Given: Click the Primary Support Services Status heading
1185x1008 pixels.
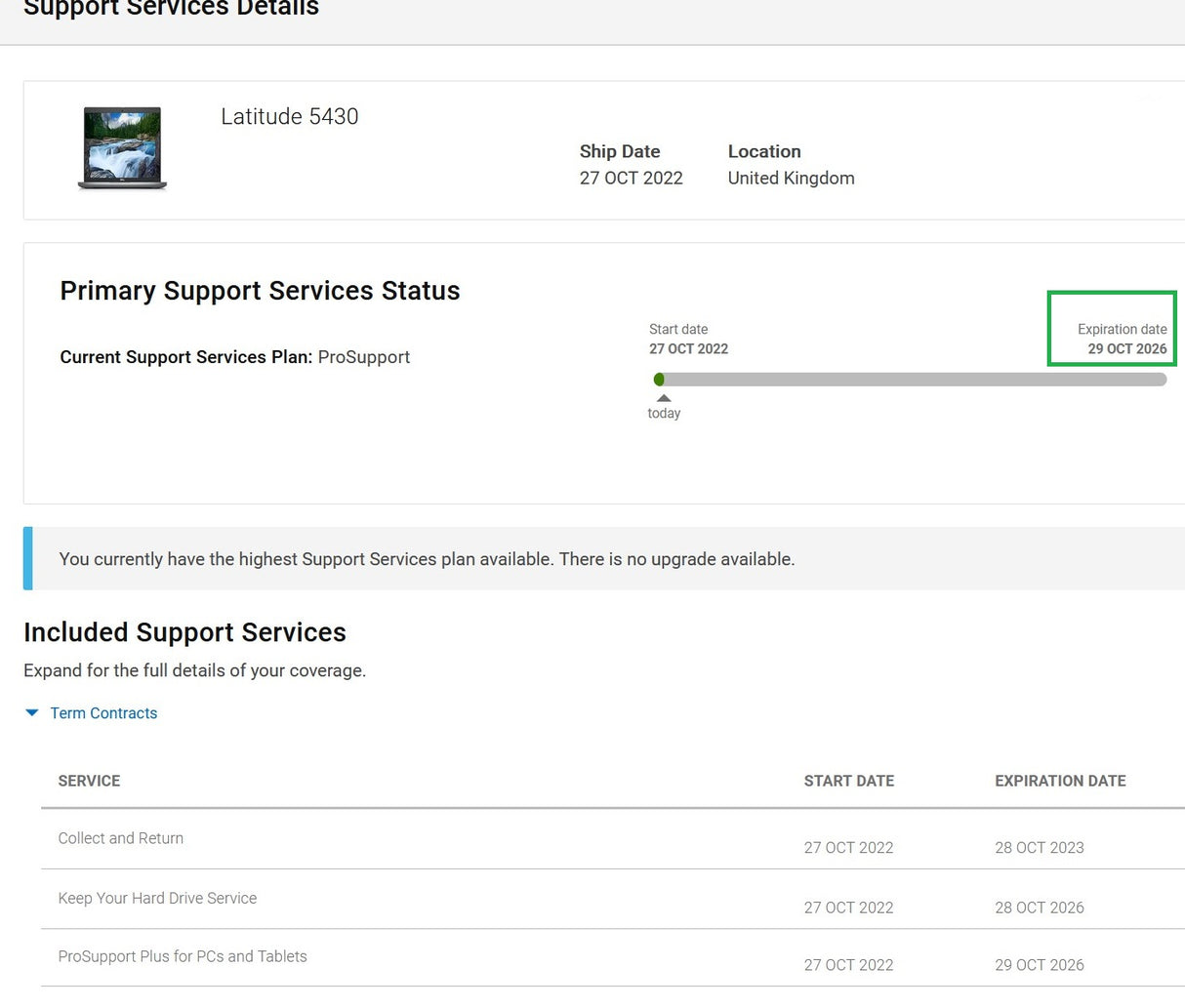Looking at the screenshot, I should (x=260, y=291).
